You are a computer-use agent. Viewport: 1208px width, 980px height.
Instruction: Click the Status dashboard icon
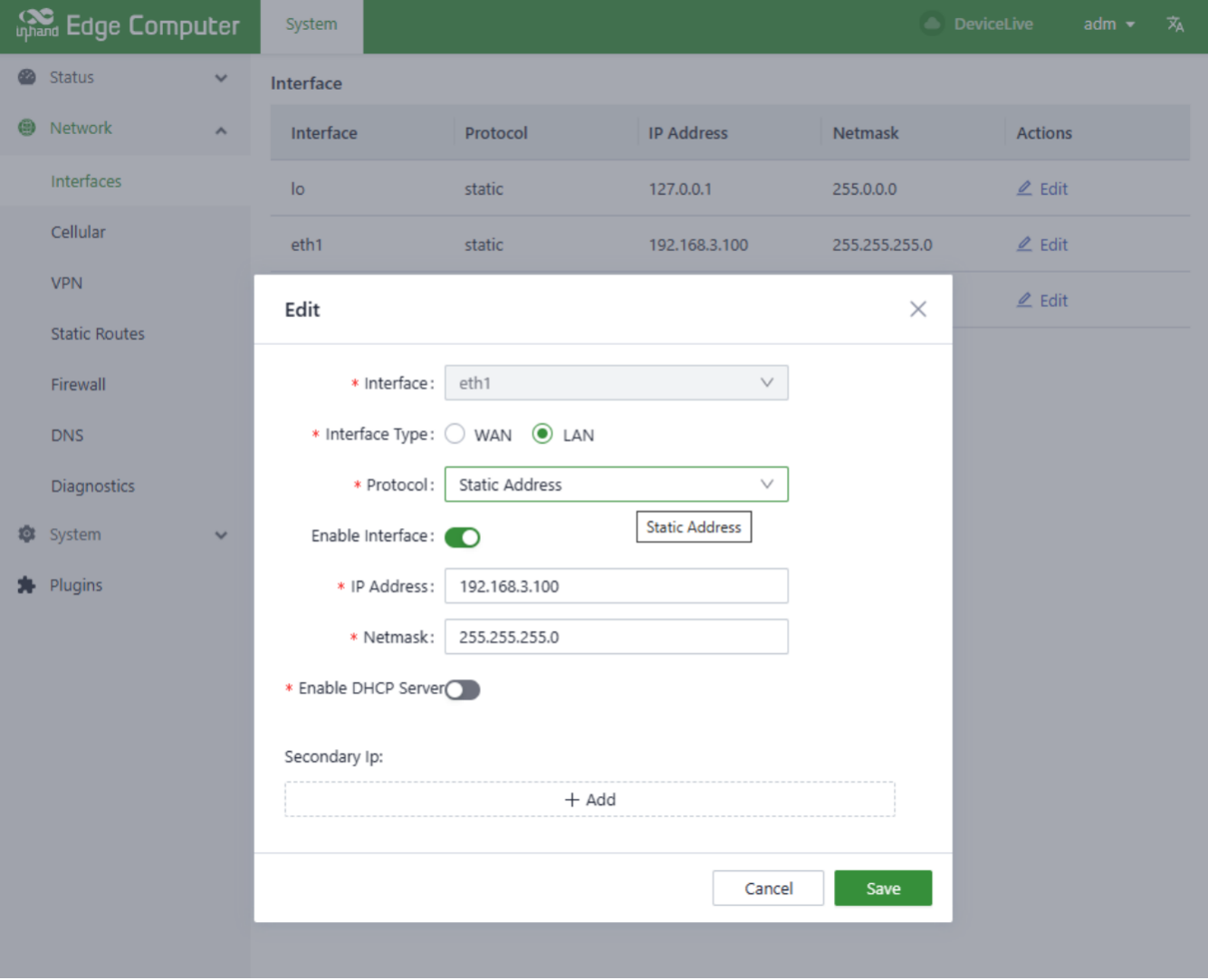27,78
